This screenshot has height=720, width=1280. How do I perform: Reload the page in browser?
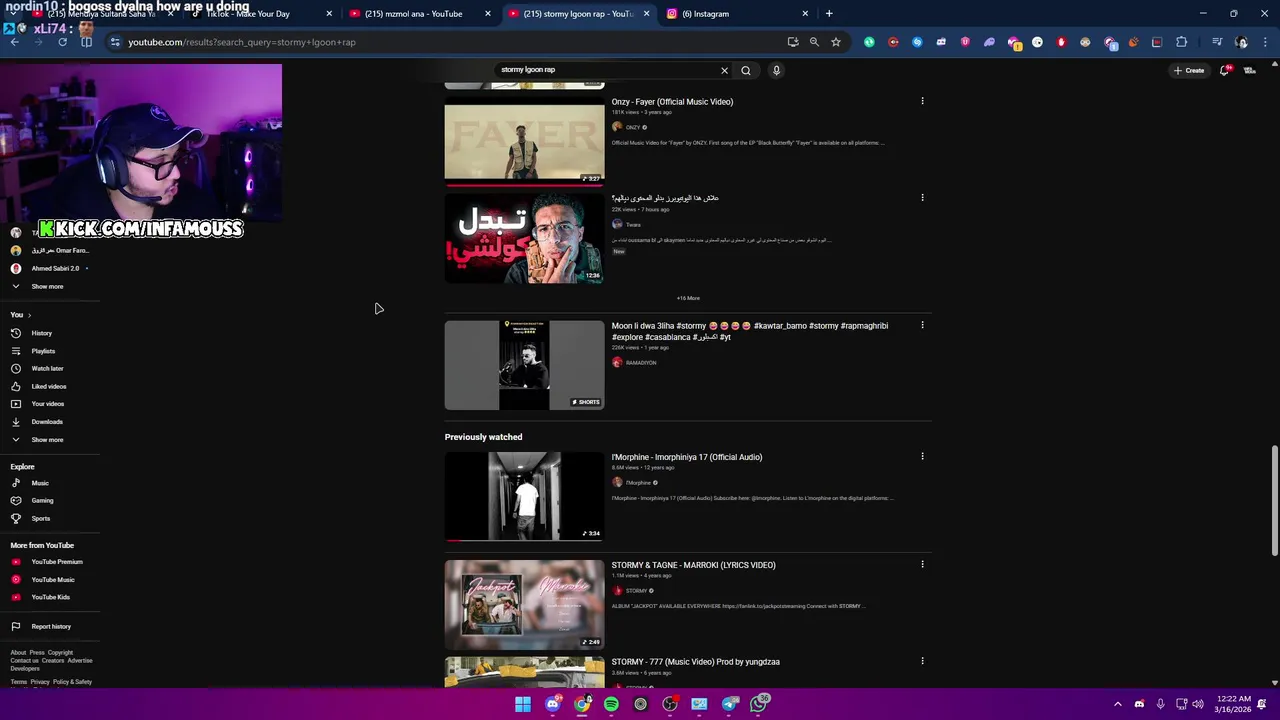coord(62,42)
